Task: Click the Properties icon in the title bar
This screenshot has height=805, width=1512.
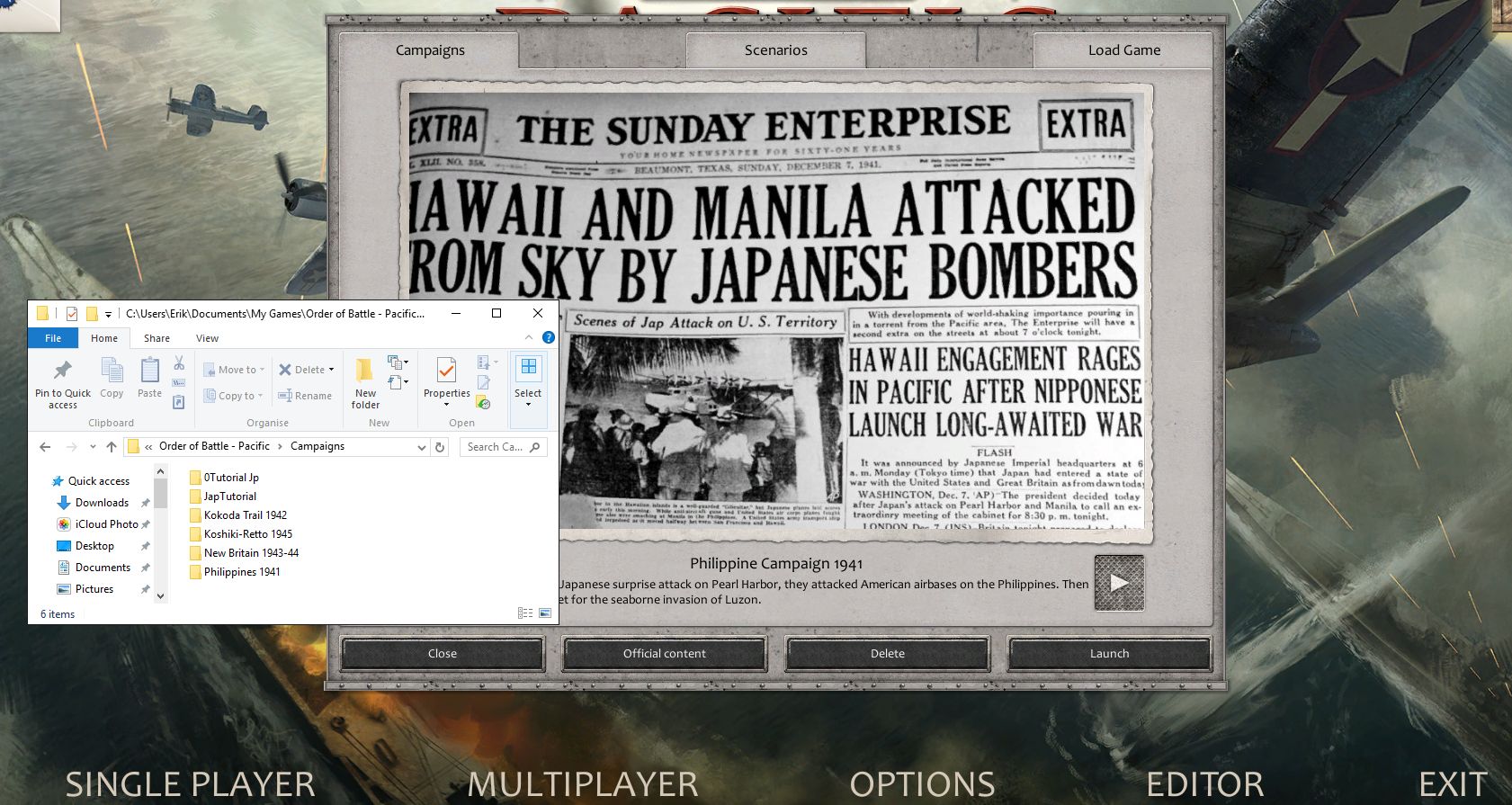Action: 72,314
